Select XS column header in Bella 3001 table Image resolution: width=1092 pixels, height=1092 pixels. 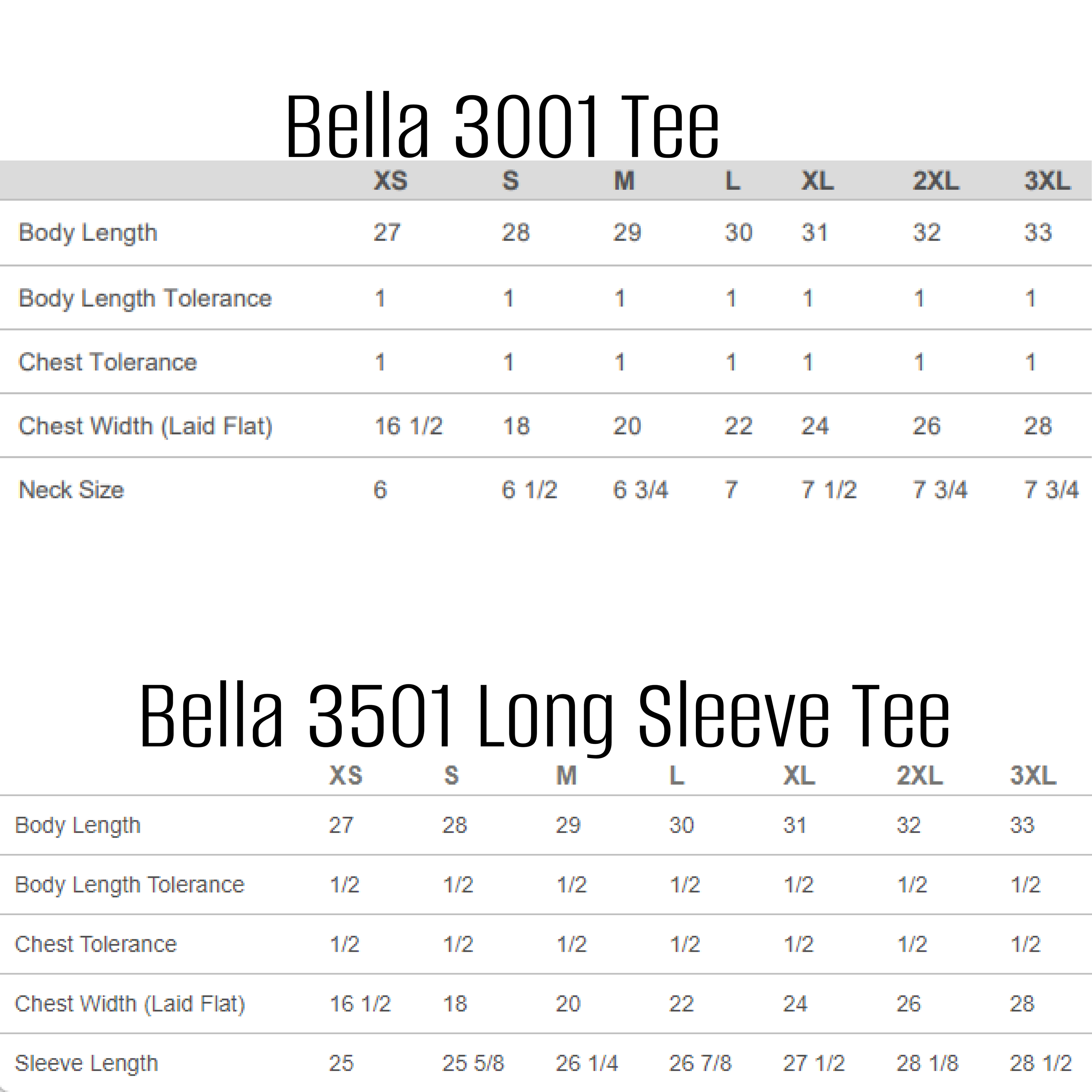[390, 181]
